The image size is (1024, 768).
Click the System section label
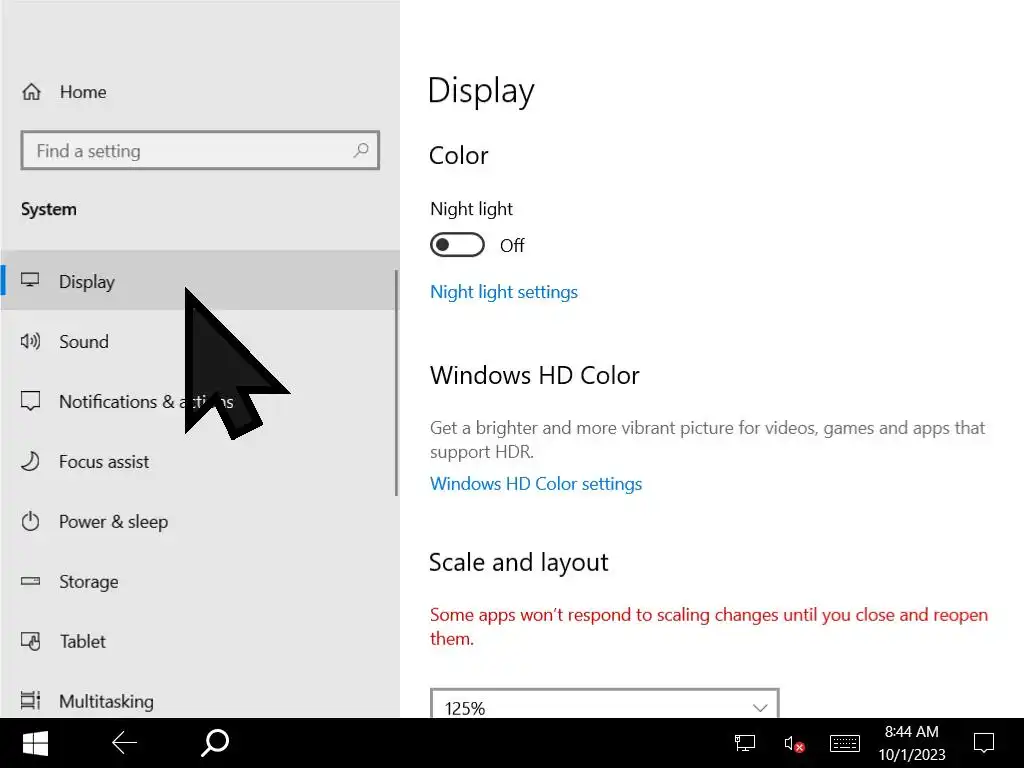click(x=48, y=209)
